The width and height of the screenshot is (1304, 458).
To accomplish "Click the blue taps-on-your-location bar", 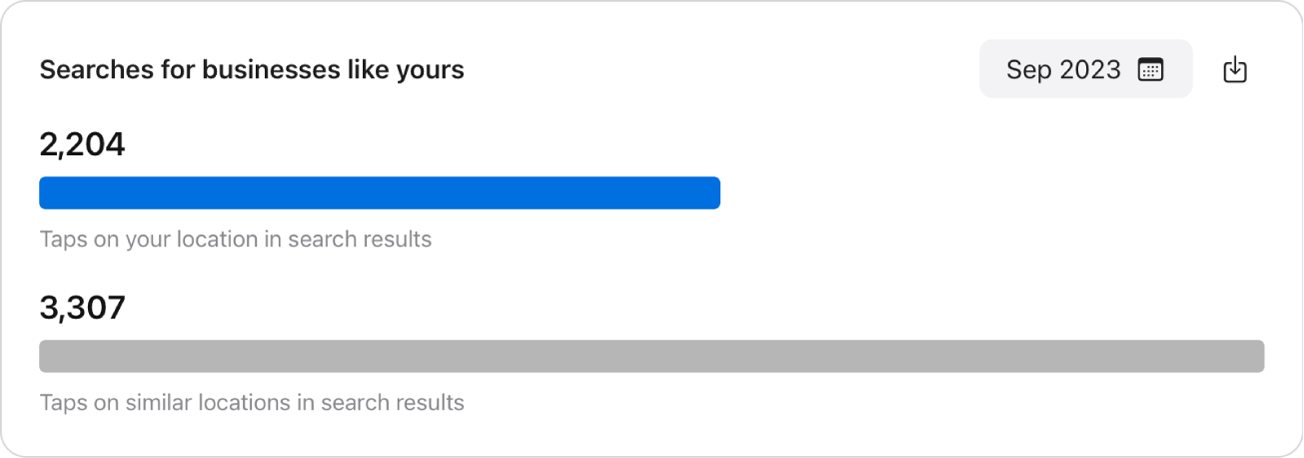I will (x=379, y=193).
